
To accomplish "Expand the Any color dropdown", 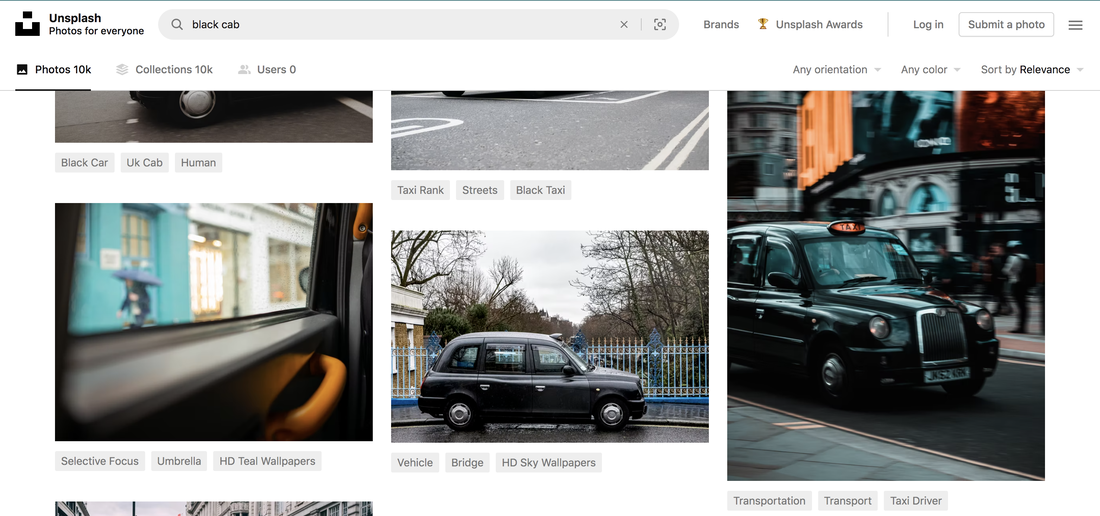I will [931, 69].
